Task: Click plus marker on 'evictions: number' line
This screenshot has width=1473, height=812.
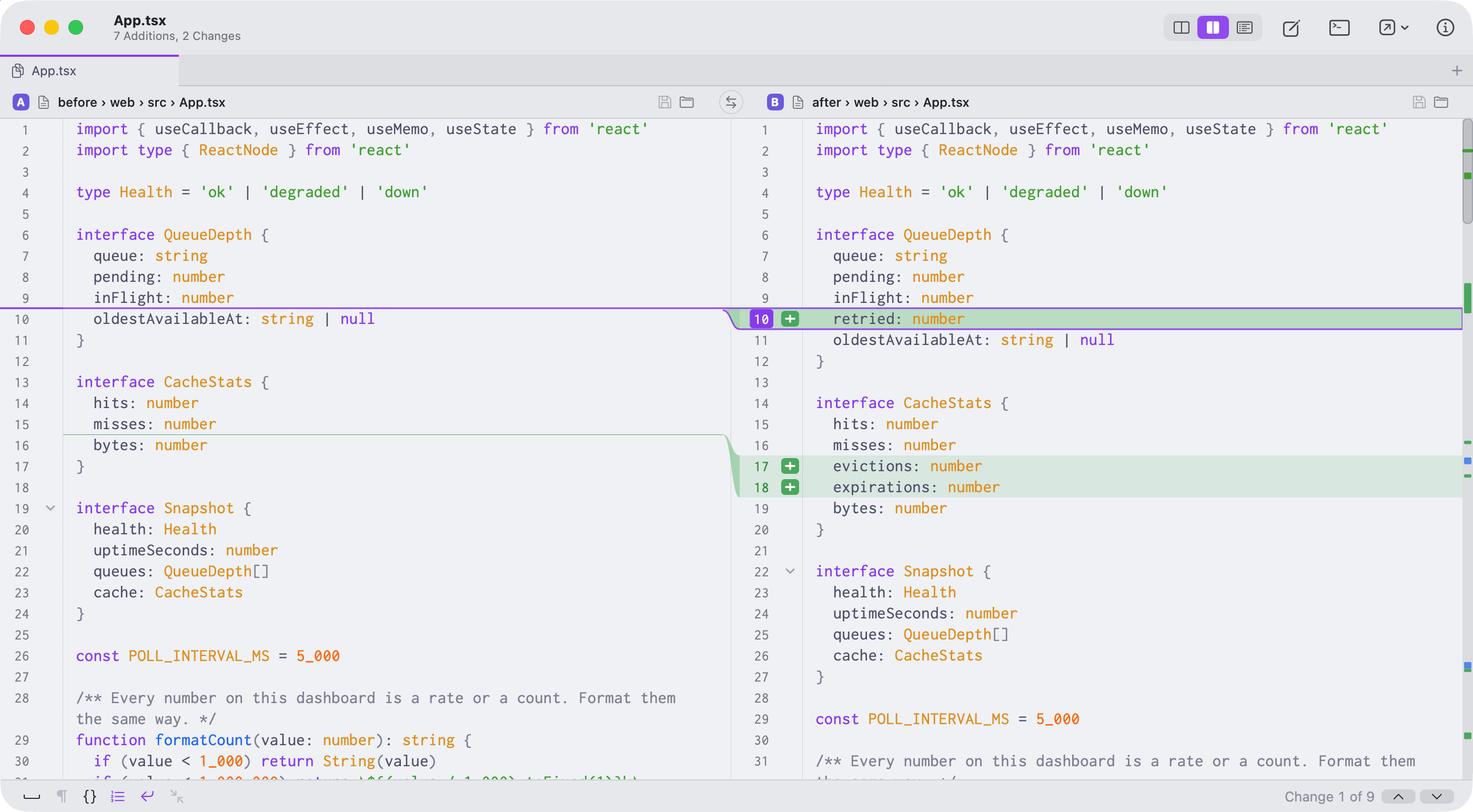Action: (x=790, y=466)
